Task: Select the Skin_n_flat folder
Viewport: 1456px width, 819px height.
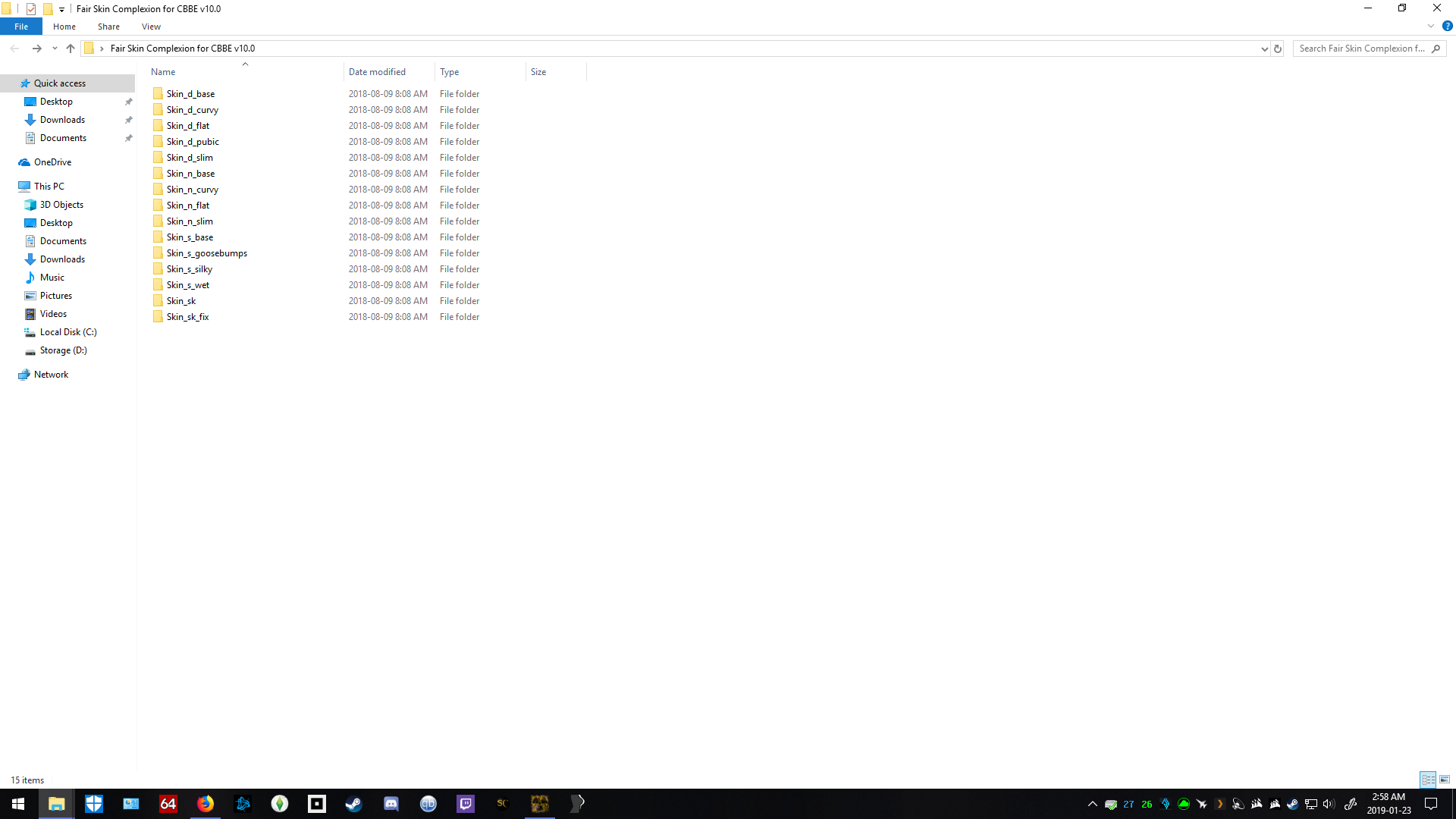Action: click(x=187, y=206)
